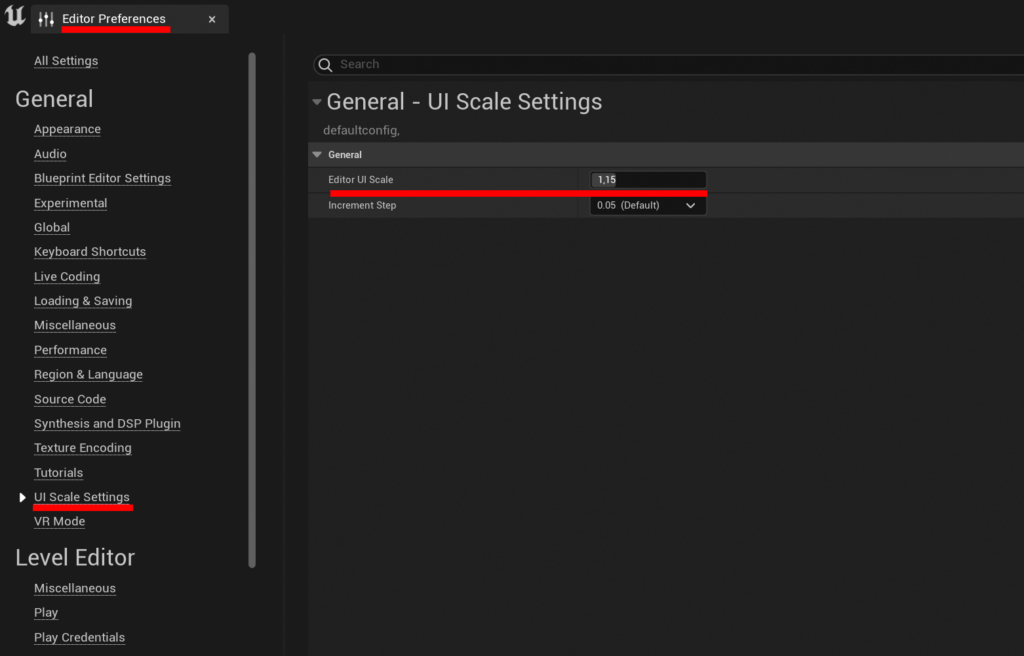This screenshot has height=656, width=1024.
Task: Open Audio settings
Action: point(50,154)
